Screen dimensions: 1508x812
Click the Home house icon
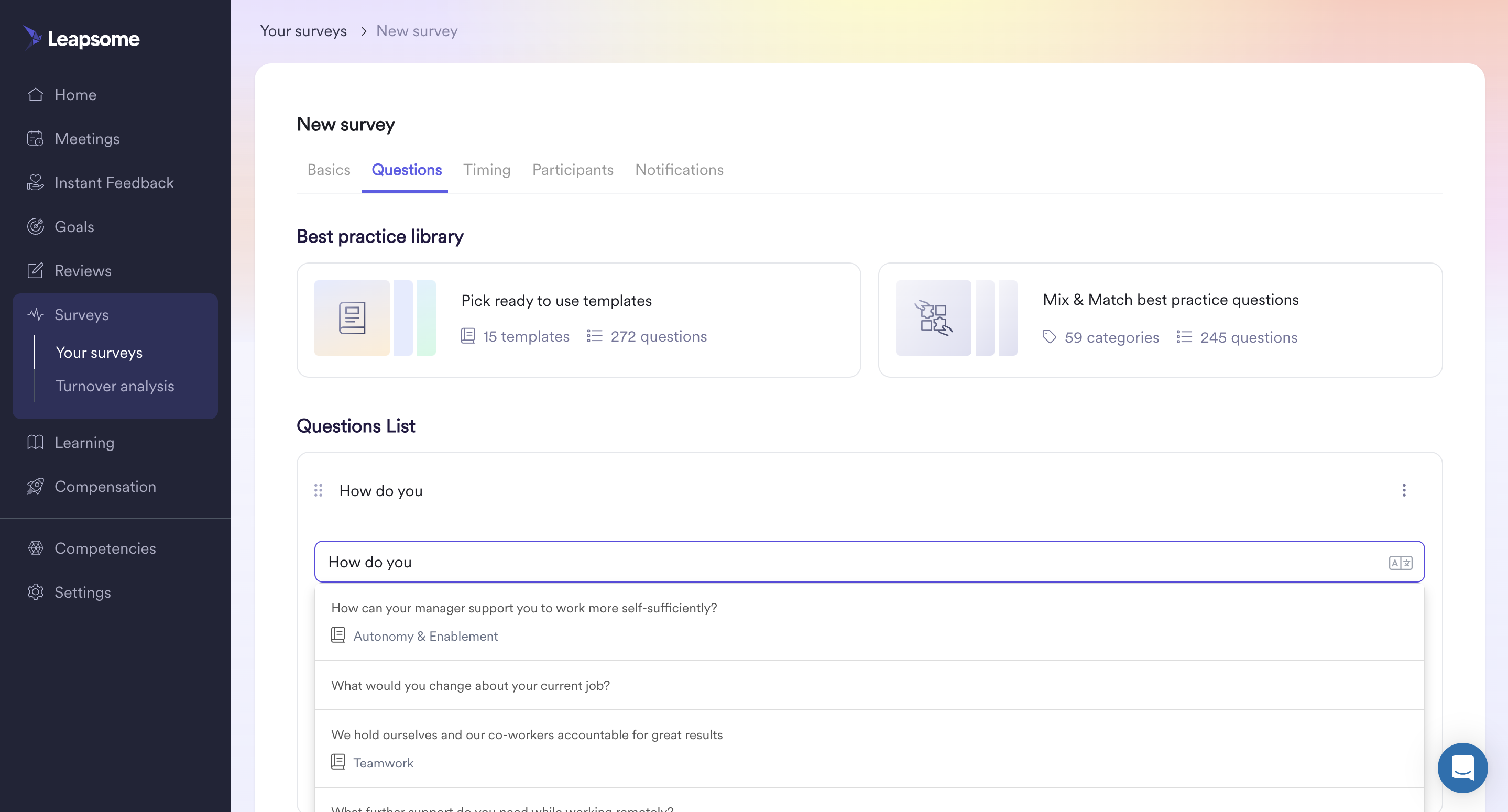tap(35, 94)
